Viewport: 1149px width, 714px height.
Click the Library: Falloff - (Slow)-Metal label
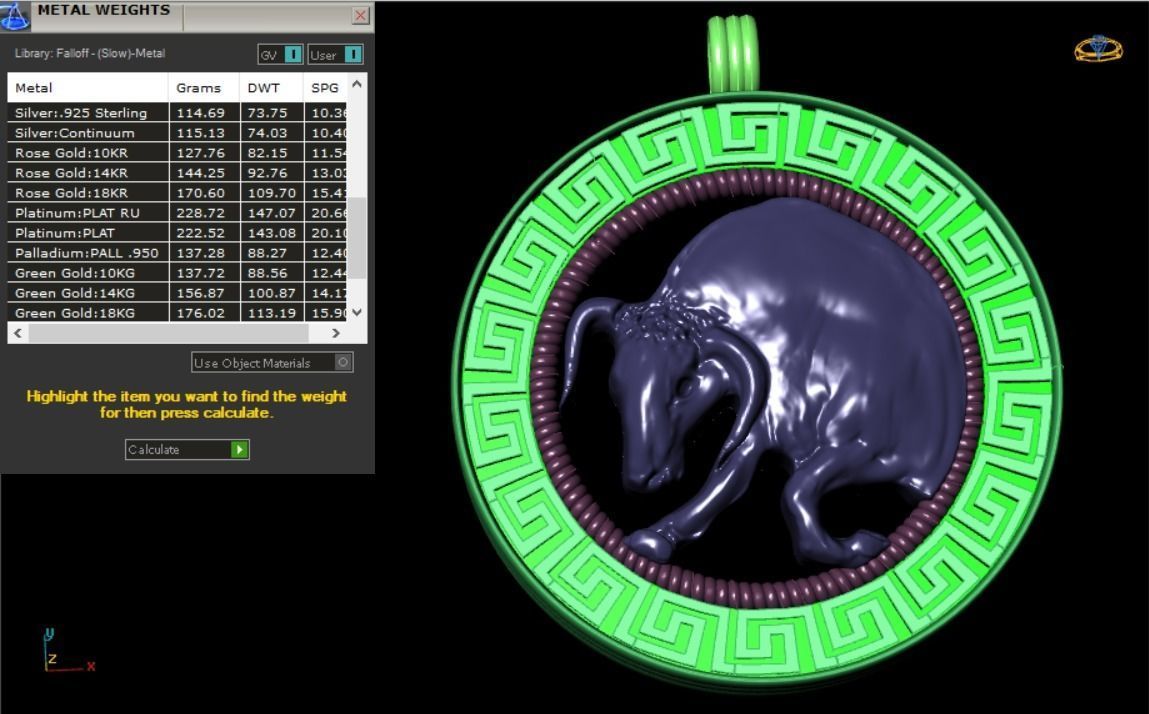click(x=90, y=54)
